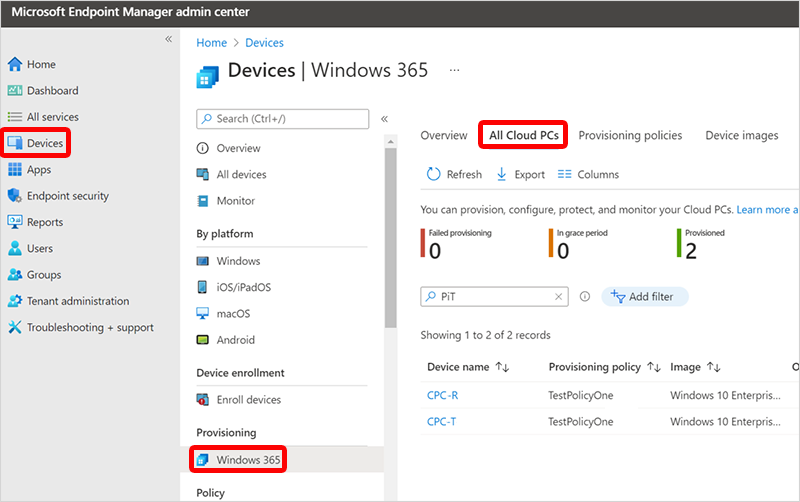Click the Monitor book icon

click(x=203, y=201)
